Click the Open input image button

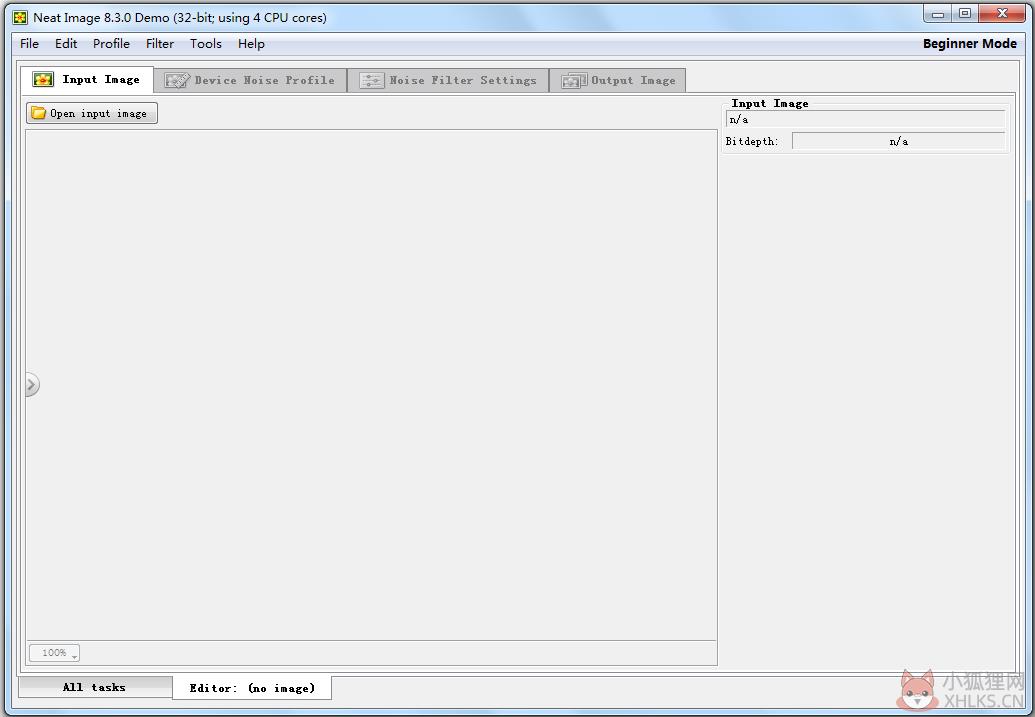(x=92, y=113)
